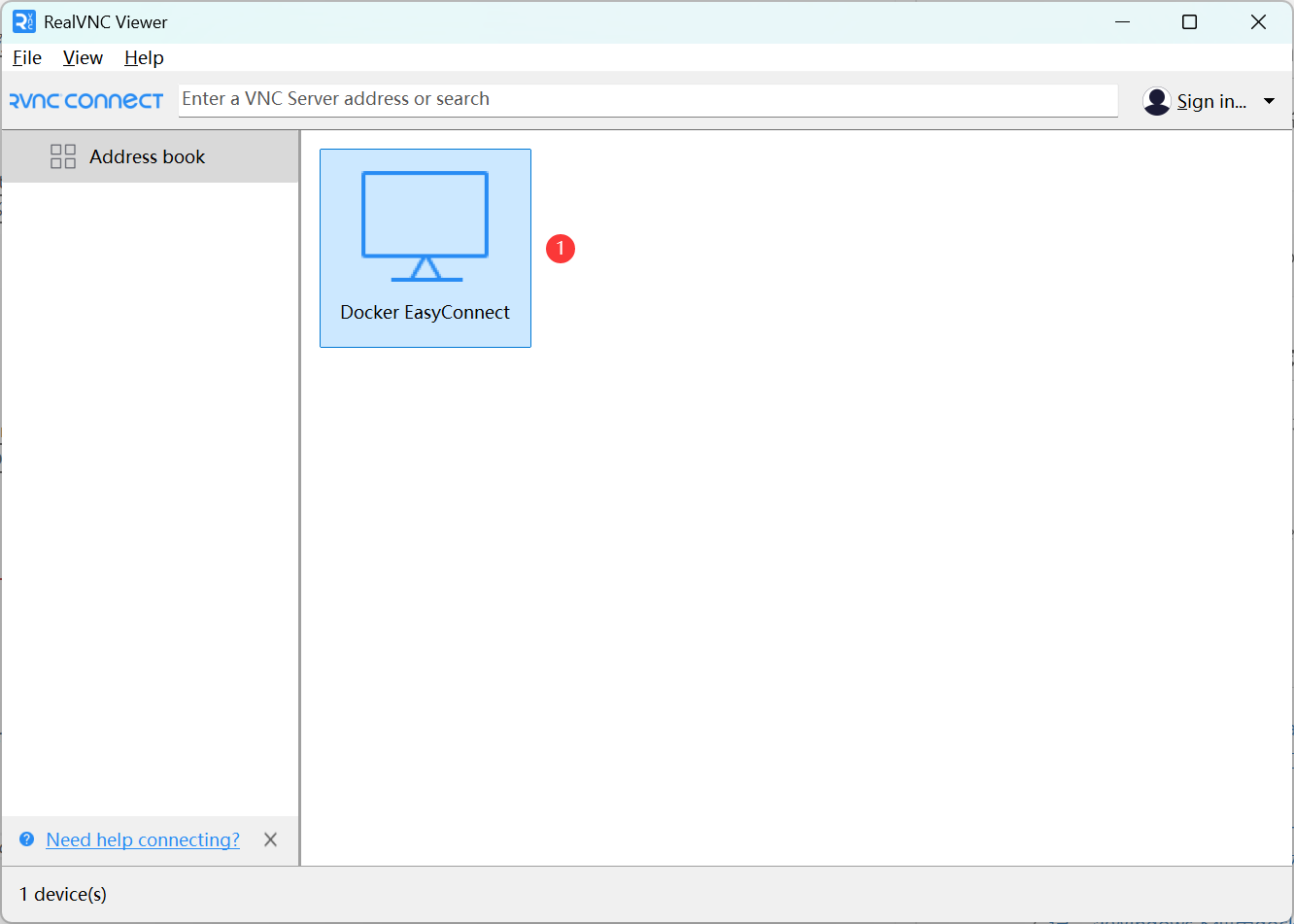1294x924 pixels.
Task: Click the Docker EasyConnect label
Action: pos(426,312)
